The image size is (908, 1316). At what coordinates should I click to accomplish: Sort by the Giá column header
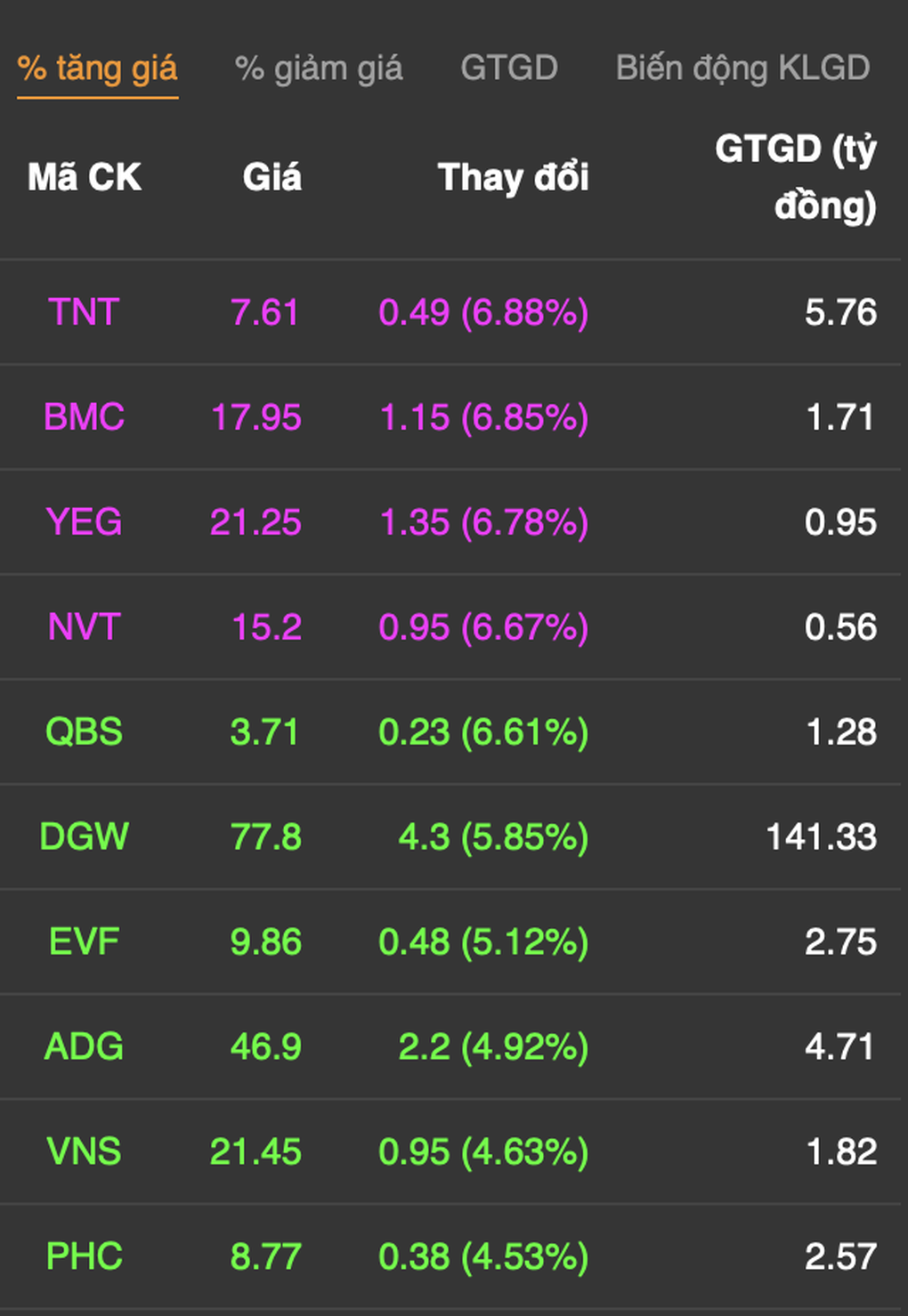(x=272, y=177)
